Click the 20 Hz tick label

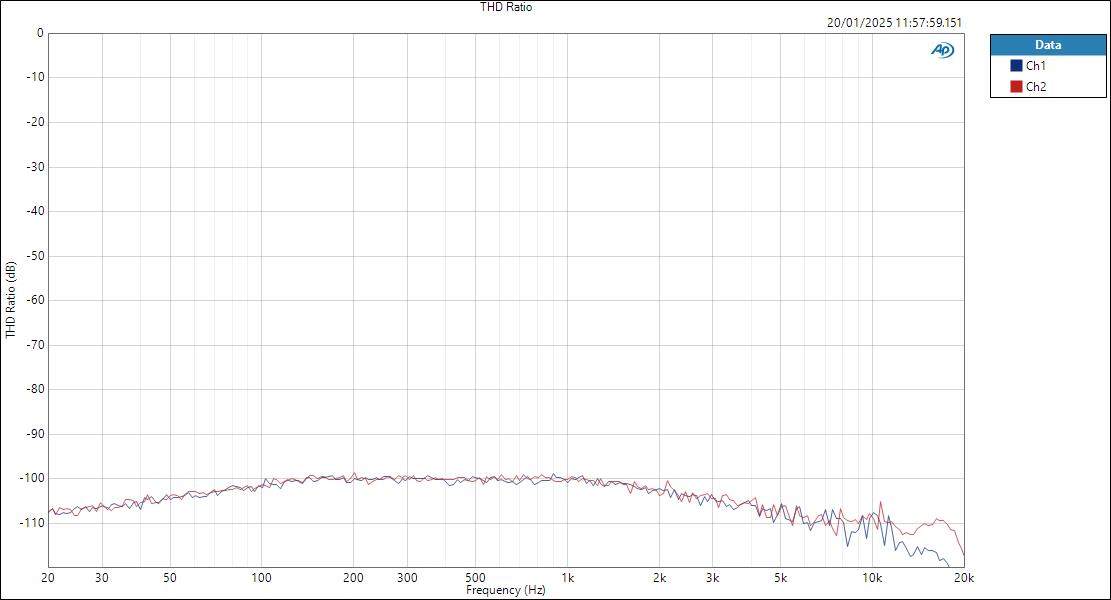(48, 578)
